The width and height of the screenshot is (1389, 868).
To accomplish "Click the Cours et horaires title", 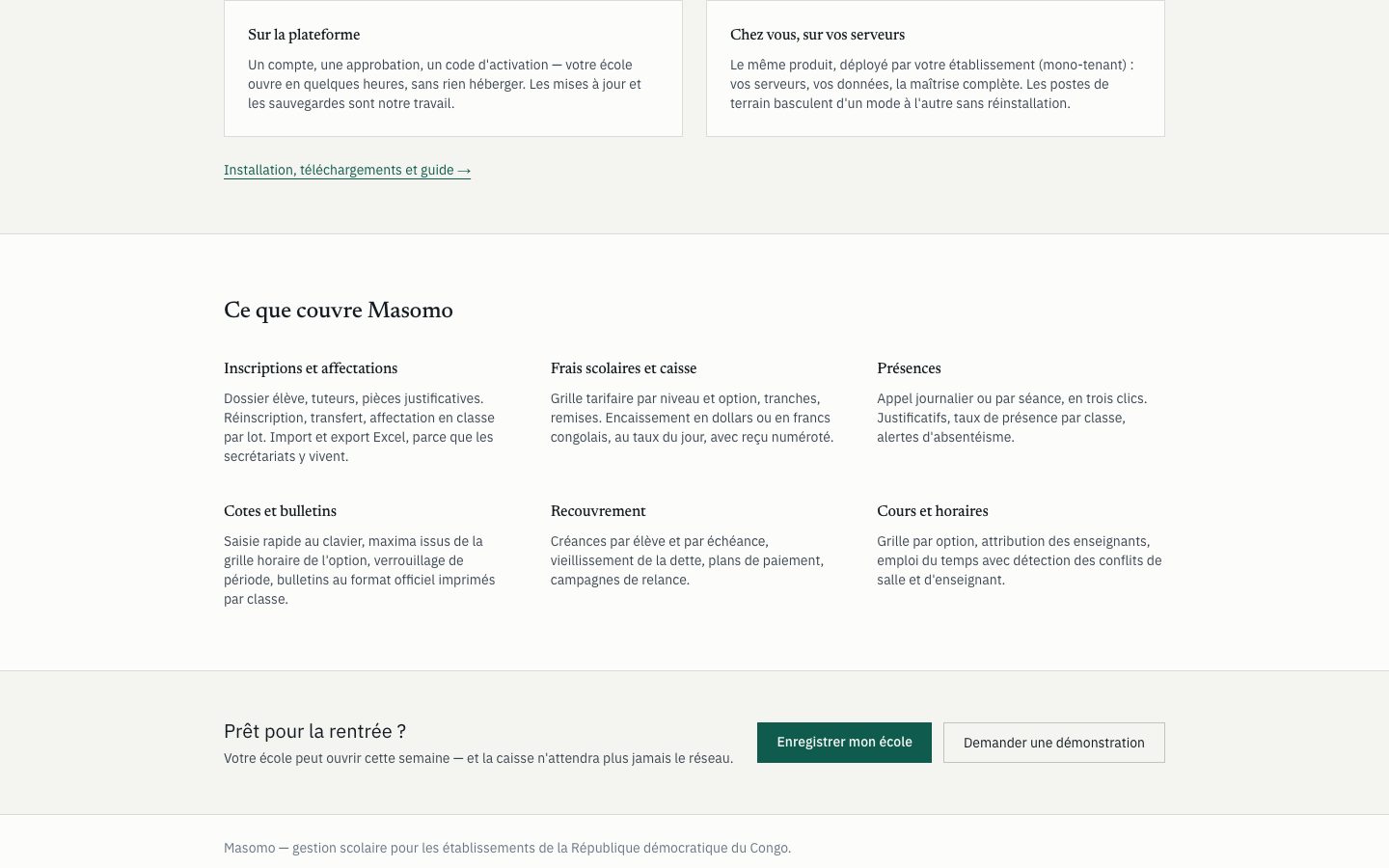I will (933, 511).
